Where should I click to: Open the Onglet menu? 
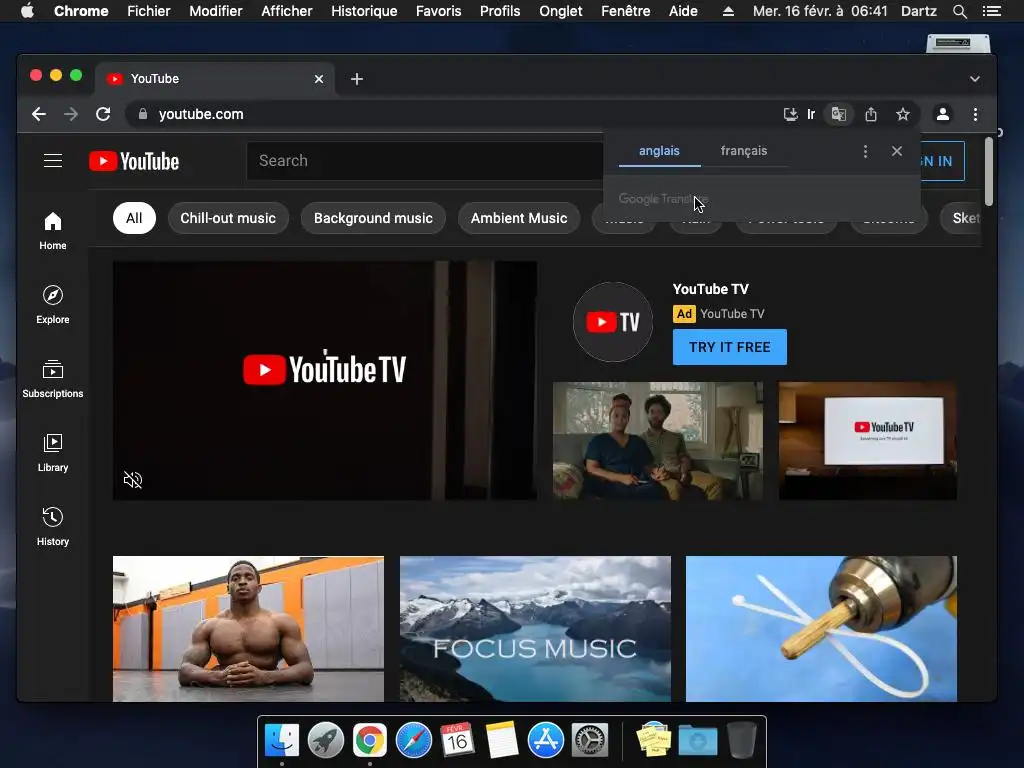pos(560,11)
